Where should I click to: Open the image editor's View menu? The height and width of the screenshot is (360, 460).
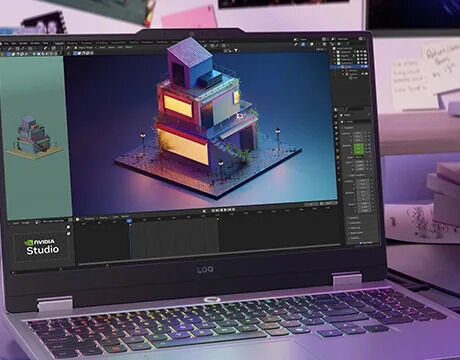[16, 223]
